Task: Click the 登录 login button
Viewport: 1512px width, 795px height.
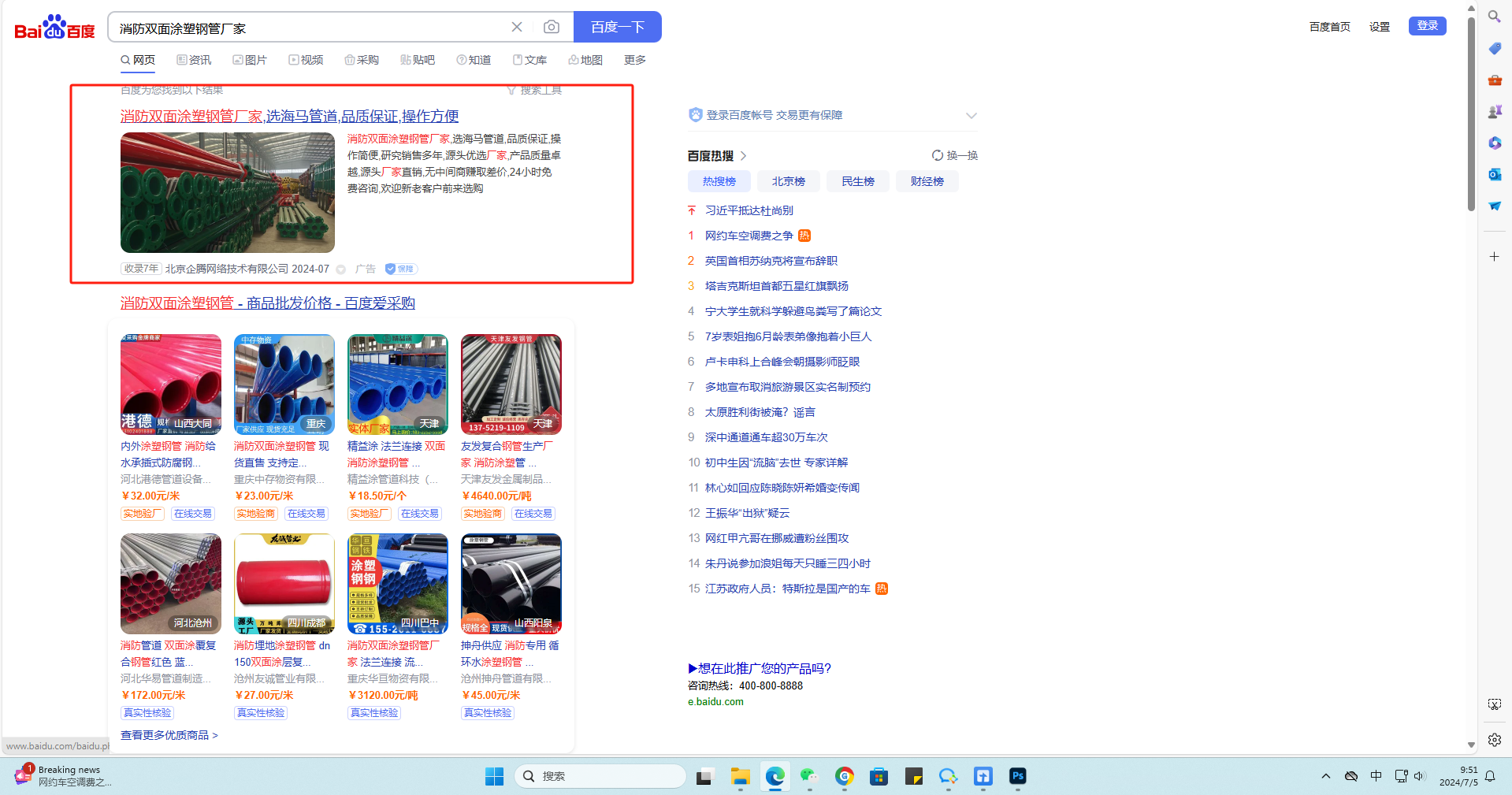Action: 1428,26
